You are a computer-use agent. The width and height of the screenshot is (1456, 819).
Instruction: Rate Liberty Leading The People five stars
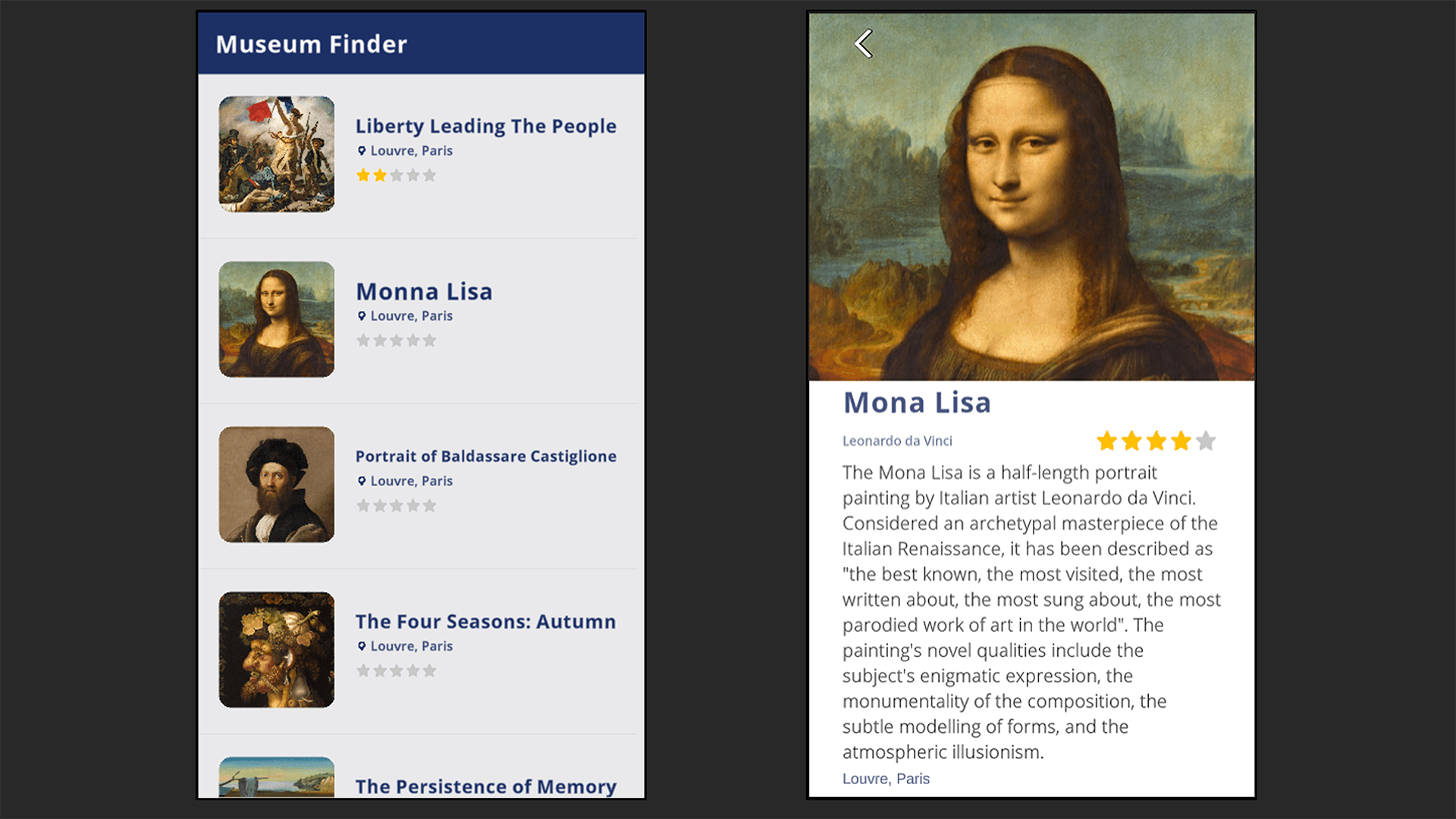(x=430, y=176)
